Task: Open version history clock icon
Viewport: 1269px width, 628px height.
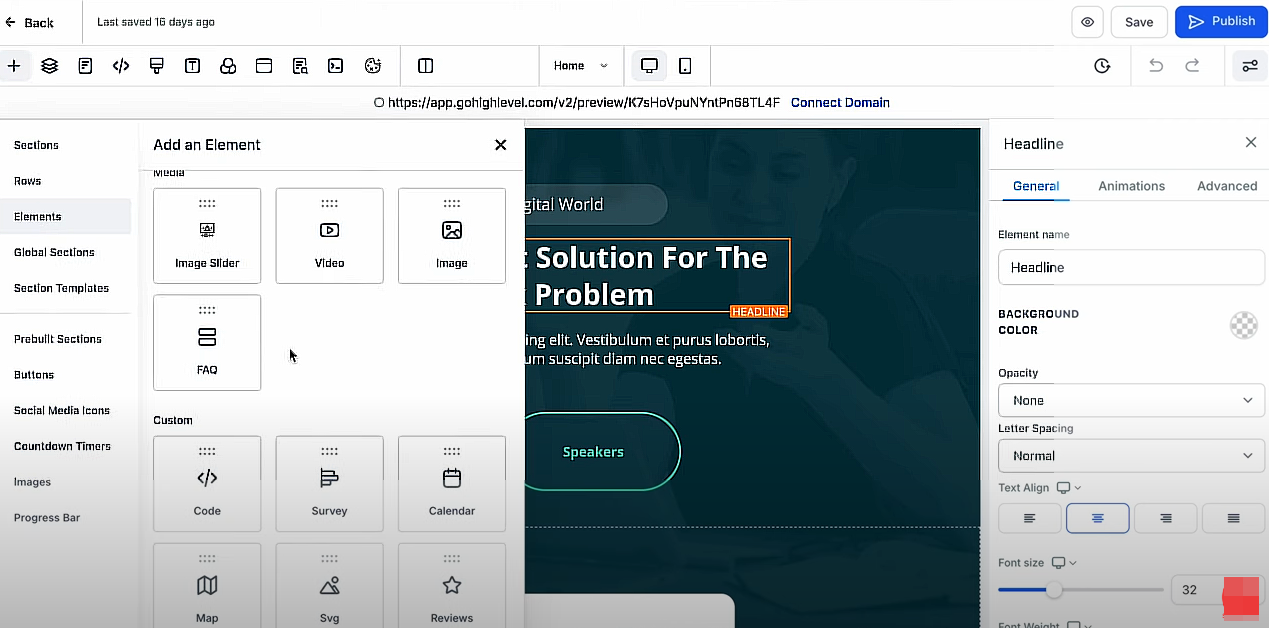Action: coord(1102,66)
